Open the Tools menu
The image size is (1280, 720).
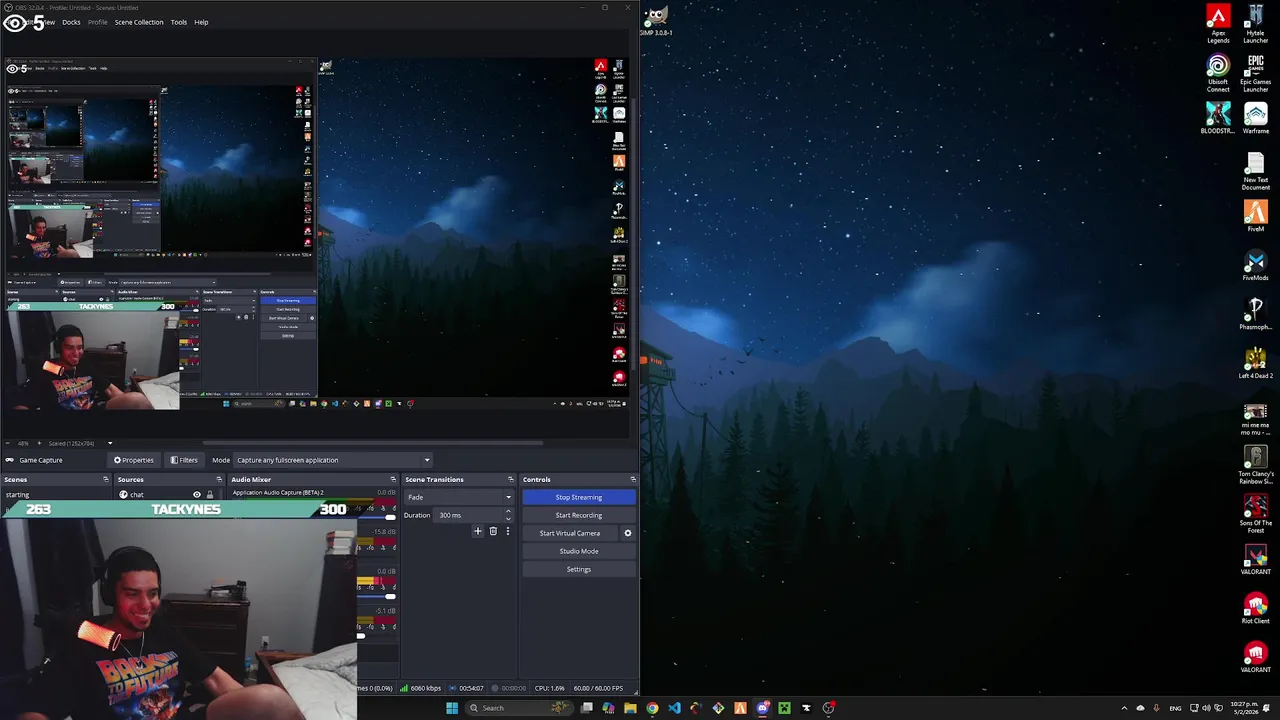click(178, 22)
